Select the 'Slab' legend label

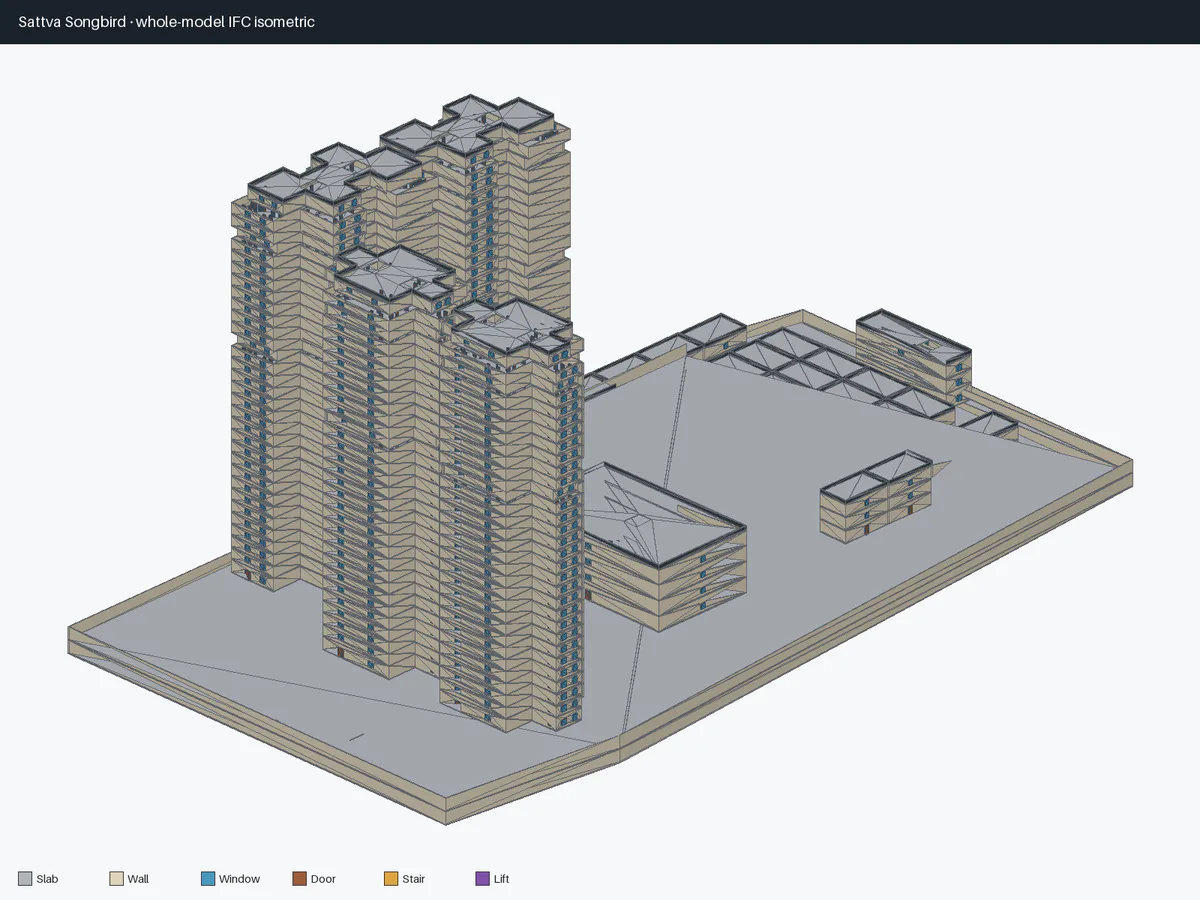[47, 879]
